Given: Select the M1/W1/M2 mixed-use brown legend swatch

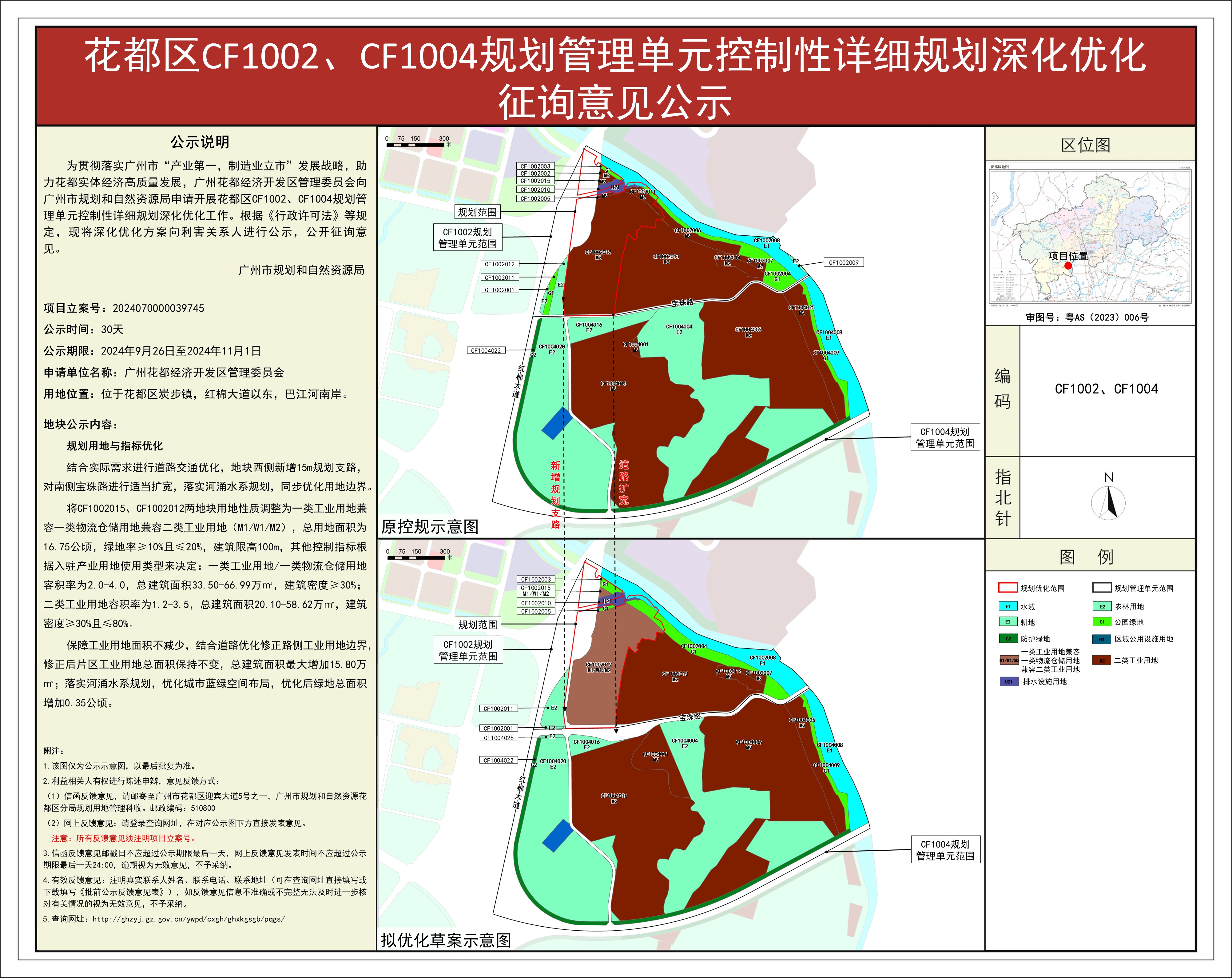Looking at the screenshot, I should 1008,660.
